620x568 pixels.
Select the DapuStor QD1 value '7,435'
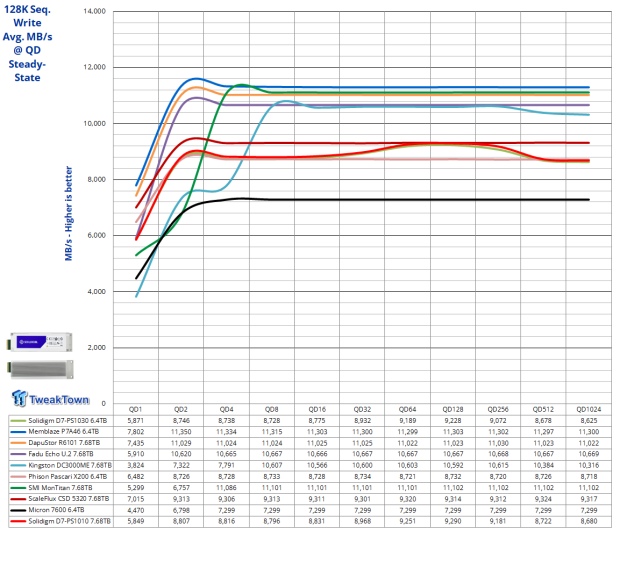pyautogui.click(x=136, y=443)
